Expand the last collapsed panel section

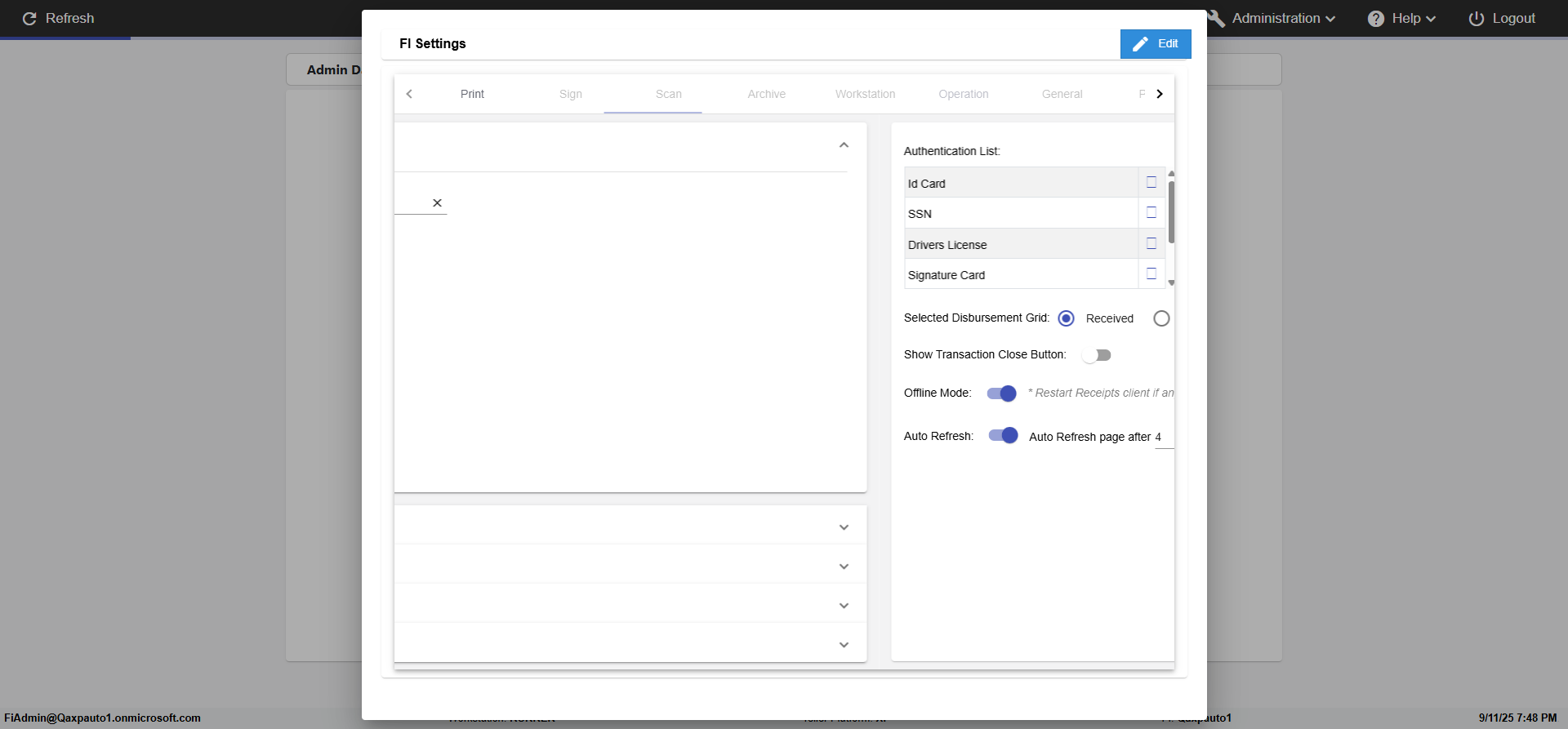coord(844,645)
